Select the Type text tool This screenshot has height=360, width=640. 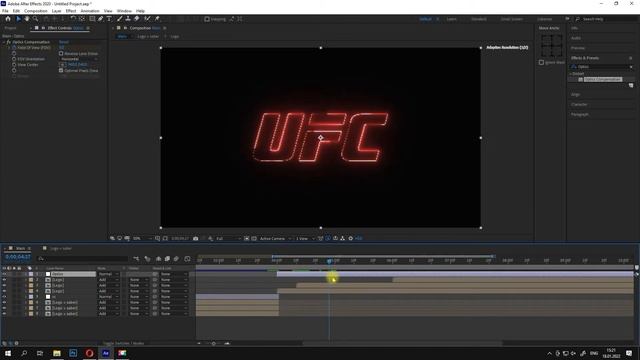click(x=109, y=19)
